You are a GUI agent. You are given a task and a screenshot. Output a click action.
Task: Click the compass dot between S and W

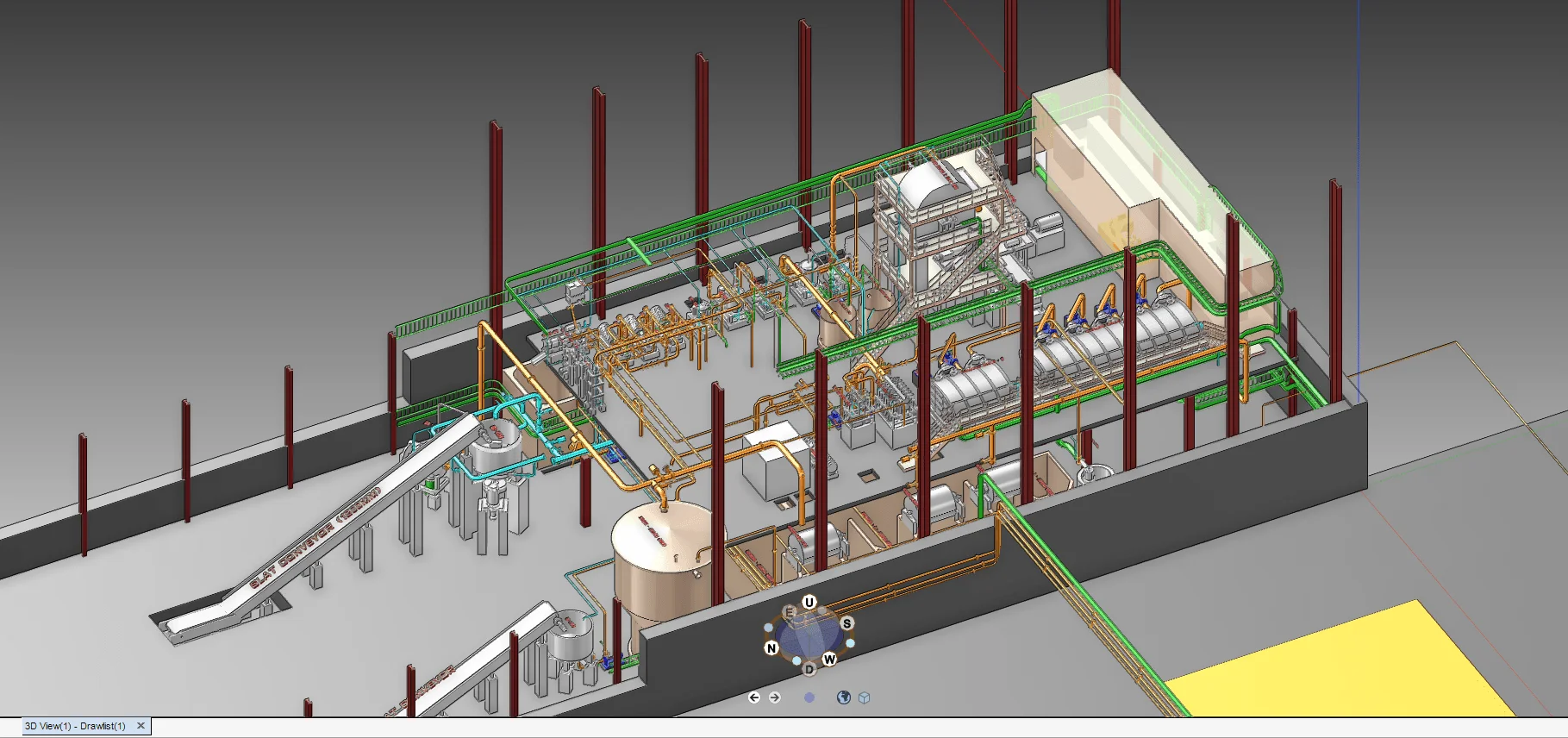(850, 643)
